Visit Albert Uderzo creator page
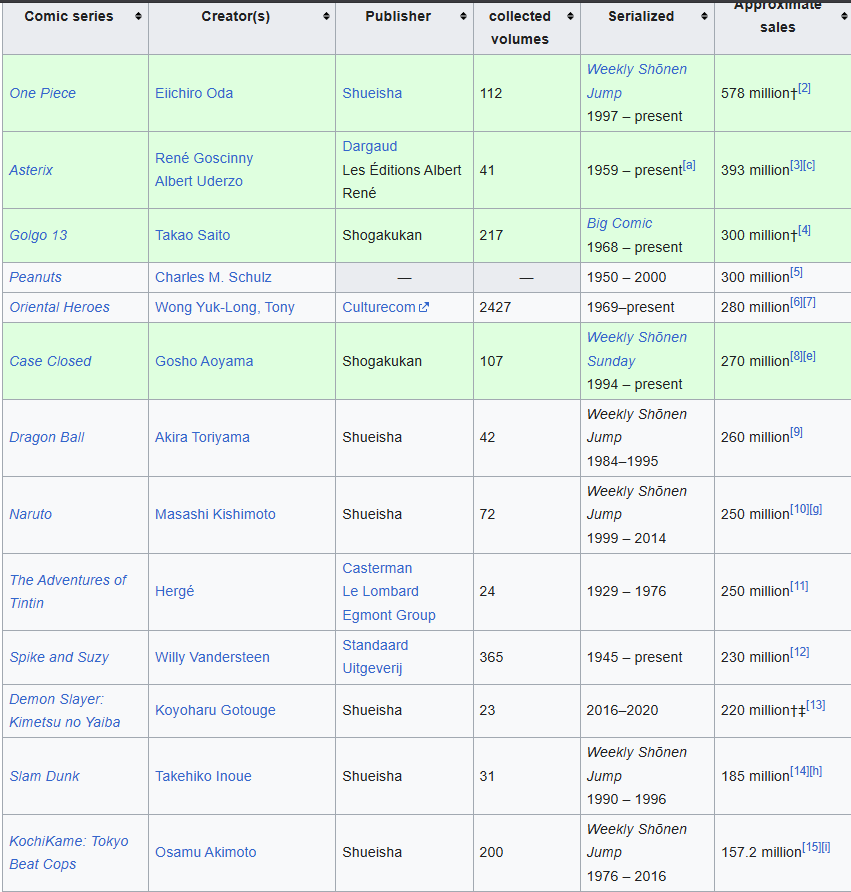The height and width of the screenshot is (892, 851). click(199, 181)
